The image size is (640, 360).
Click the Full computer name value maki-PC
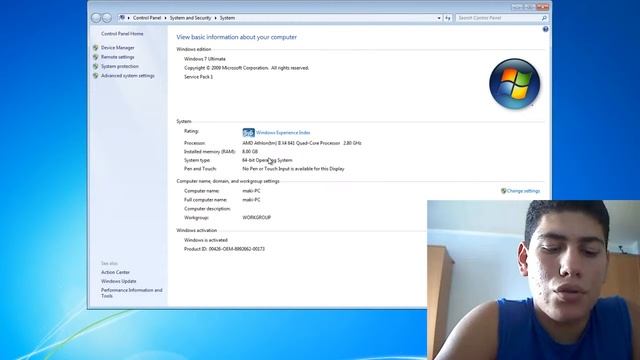point(251,200)
